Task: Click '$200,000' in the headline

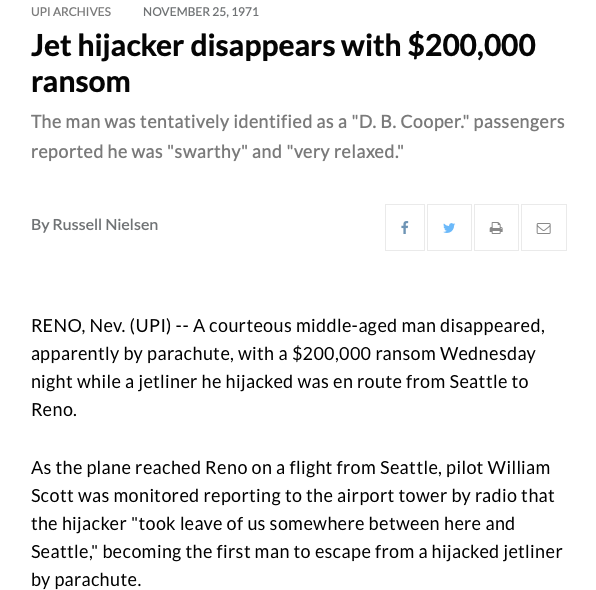Action: coord(472,46)
